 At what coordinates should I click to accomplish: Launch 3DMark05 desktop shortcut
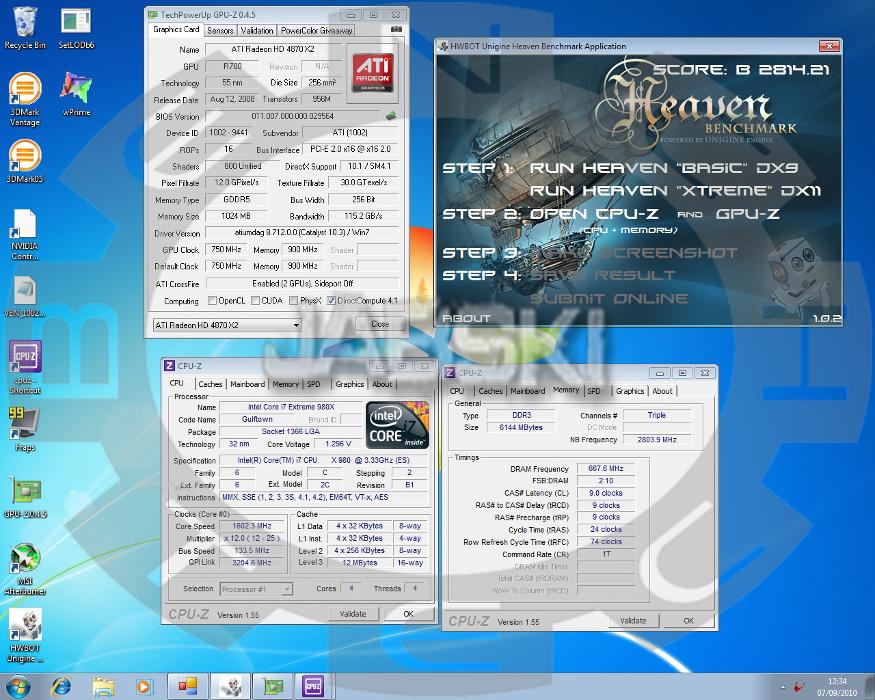click(25, 162)
